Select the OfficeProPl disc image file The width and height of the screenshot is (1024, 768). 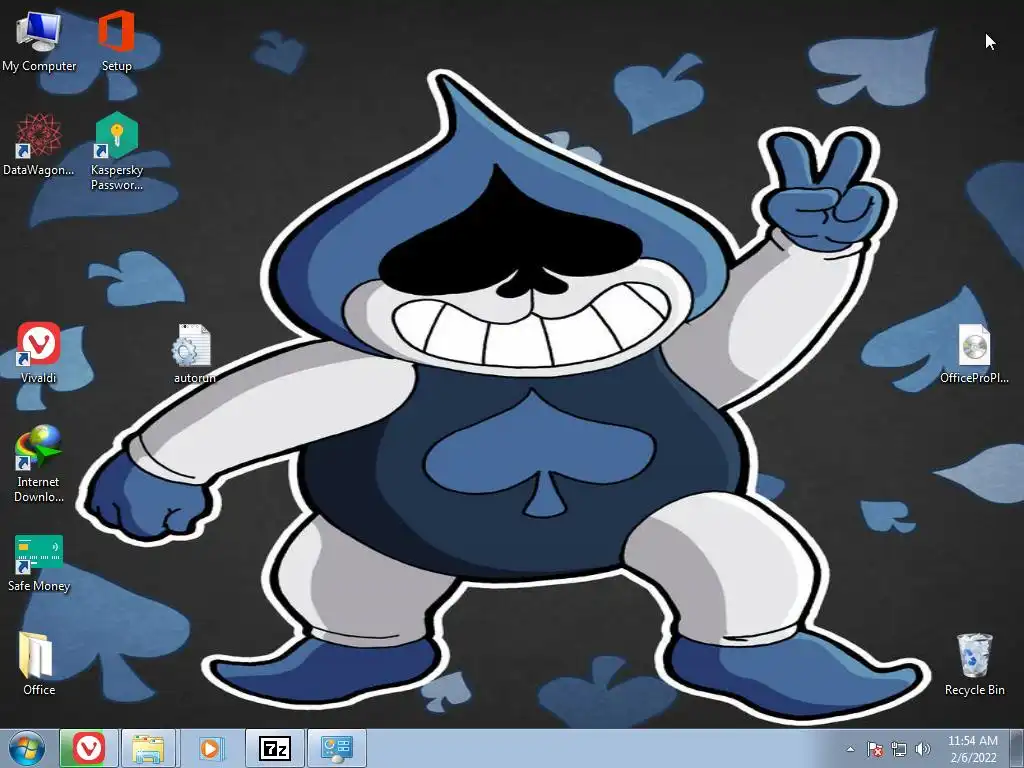point(974,353)
